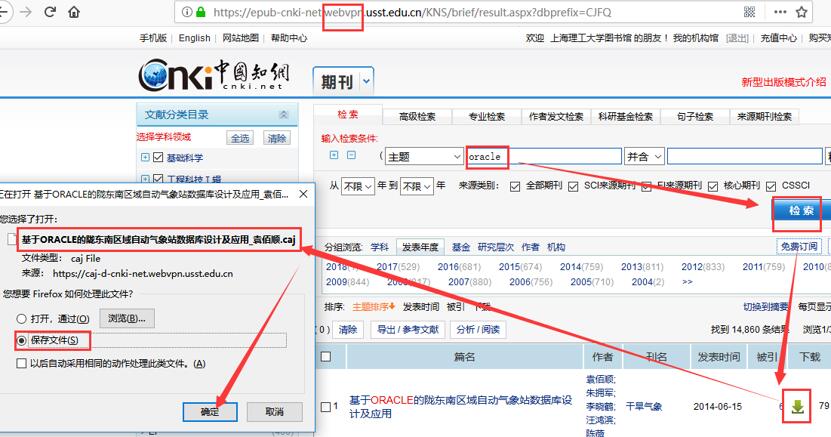The image size is (831, 437).
Task: Click the blue 检索 search button
Action: 799,211
